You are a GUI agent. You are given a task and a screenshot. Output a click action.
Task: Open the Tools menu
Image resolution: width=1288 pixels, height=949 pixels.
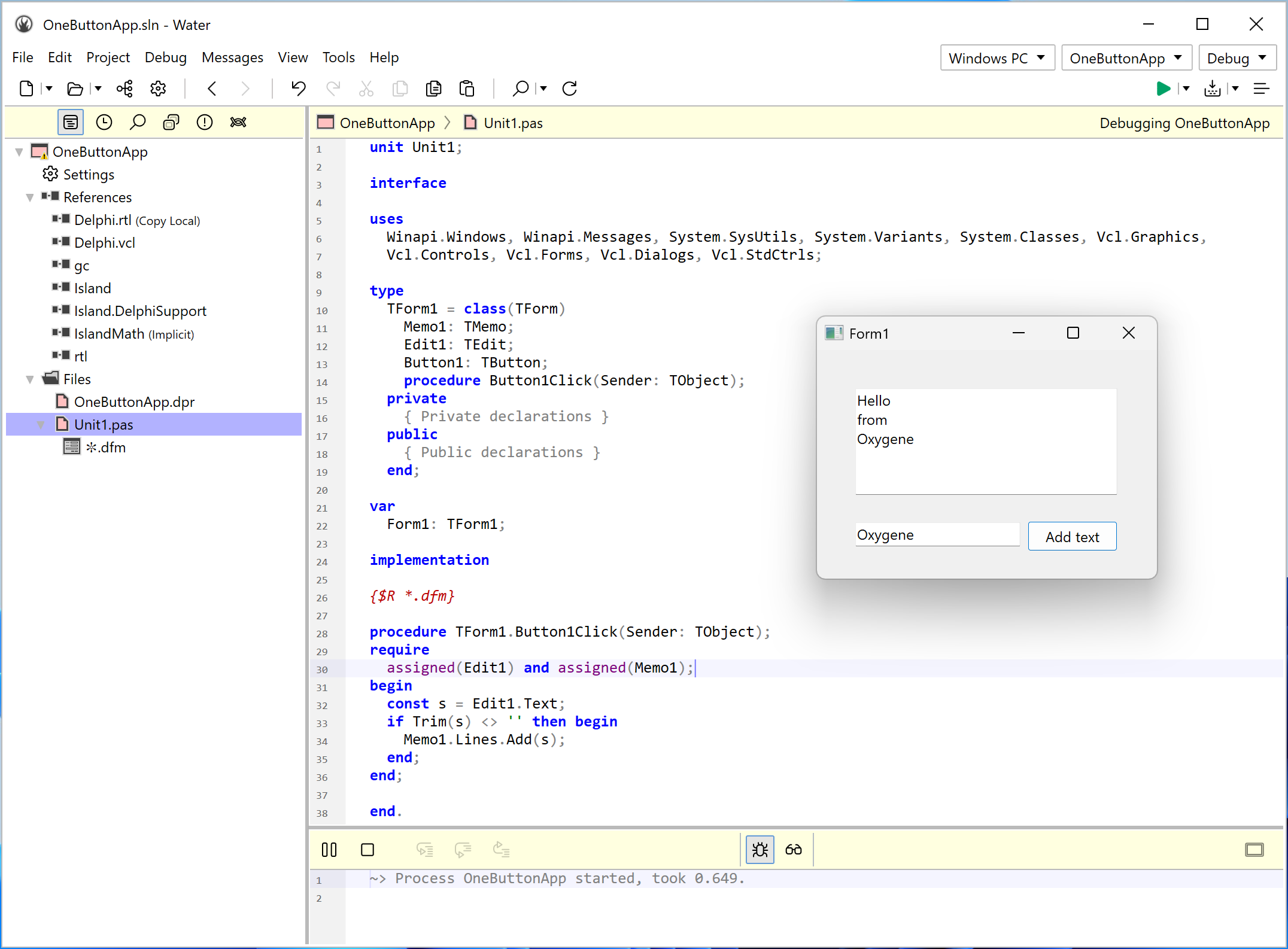point(339,57)
